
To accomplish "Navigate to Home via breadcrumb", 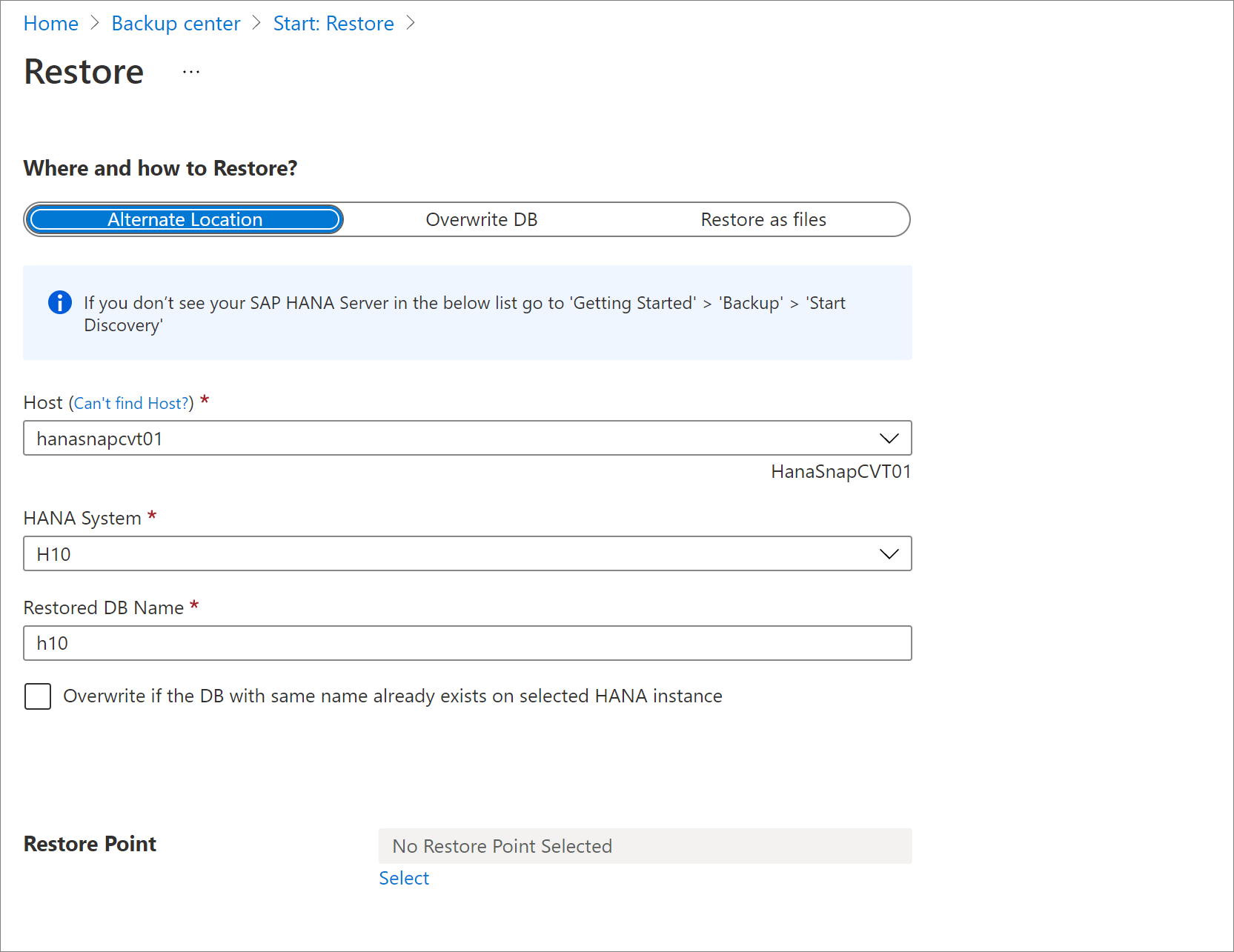I will pos(50,23).
